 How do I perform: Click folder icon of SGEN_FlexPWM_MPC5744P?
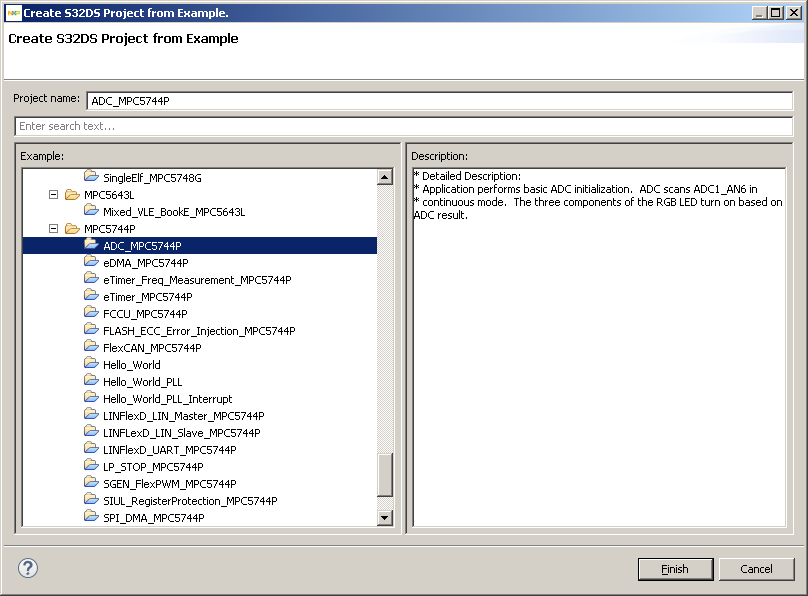click(91, 483)
